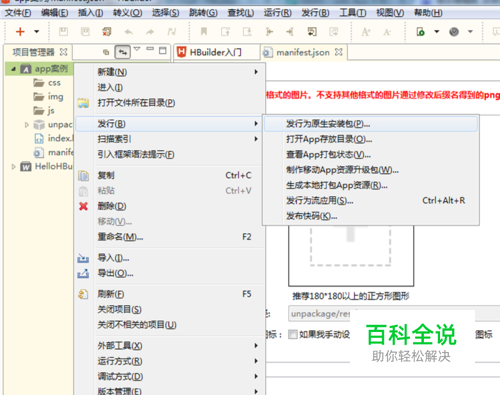Switch to the HBuilder入门 tab

(216, 52)
